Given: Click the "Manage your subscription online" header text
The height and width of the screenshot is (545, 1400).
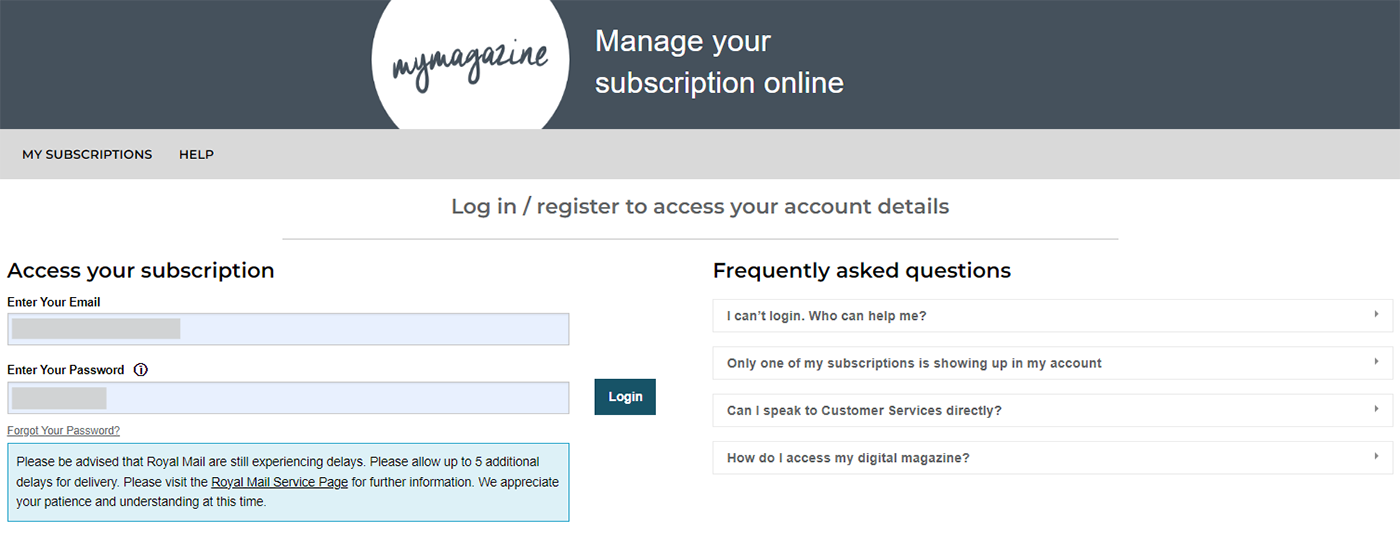Looking at the screenshot, I should point(719,62).
